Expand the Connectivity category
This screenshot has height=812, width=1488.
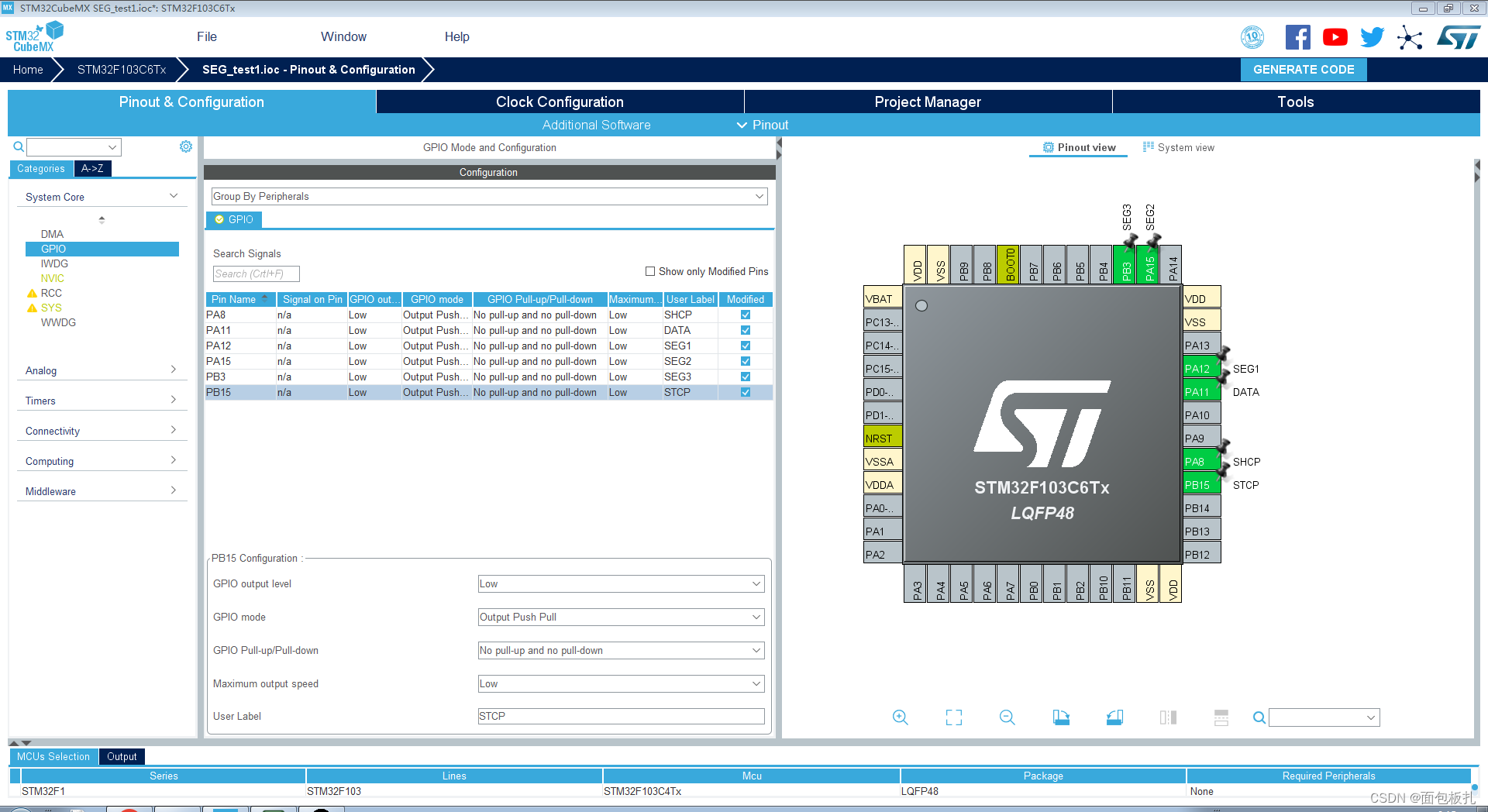coord(102,431)
